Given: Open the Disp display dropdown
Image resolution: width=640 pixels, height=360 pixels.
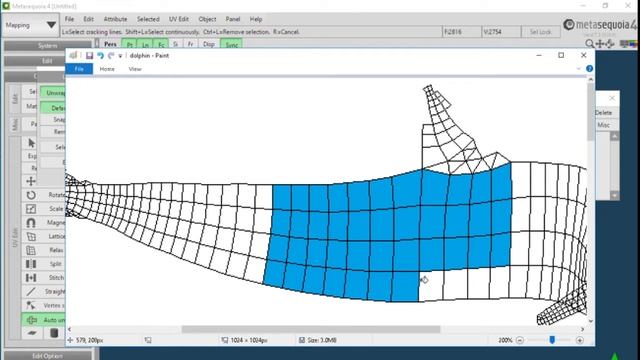Looking at the screenshot, I should point(209,44).
